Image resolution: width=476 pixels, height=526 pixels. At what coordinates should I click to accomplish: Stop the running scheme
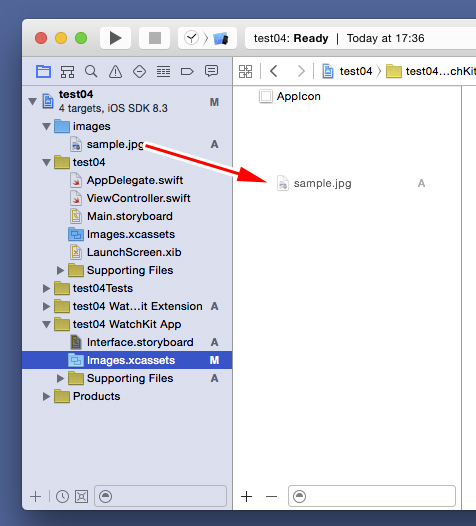tap(155, 38)
